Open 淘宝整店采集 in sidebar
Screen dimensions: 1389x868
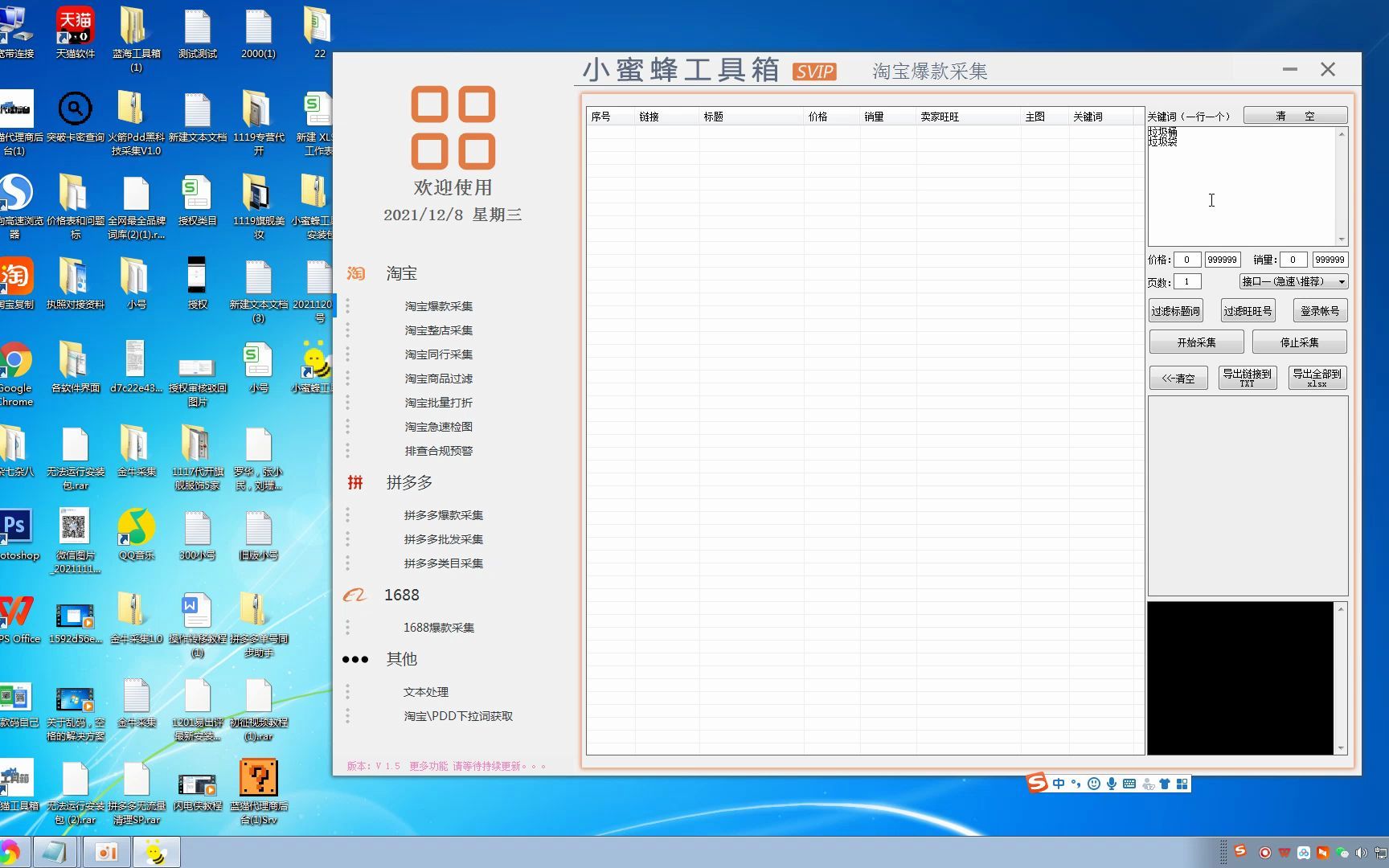coord(438,330)
